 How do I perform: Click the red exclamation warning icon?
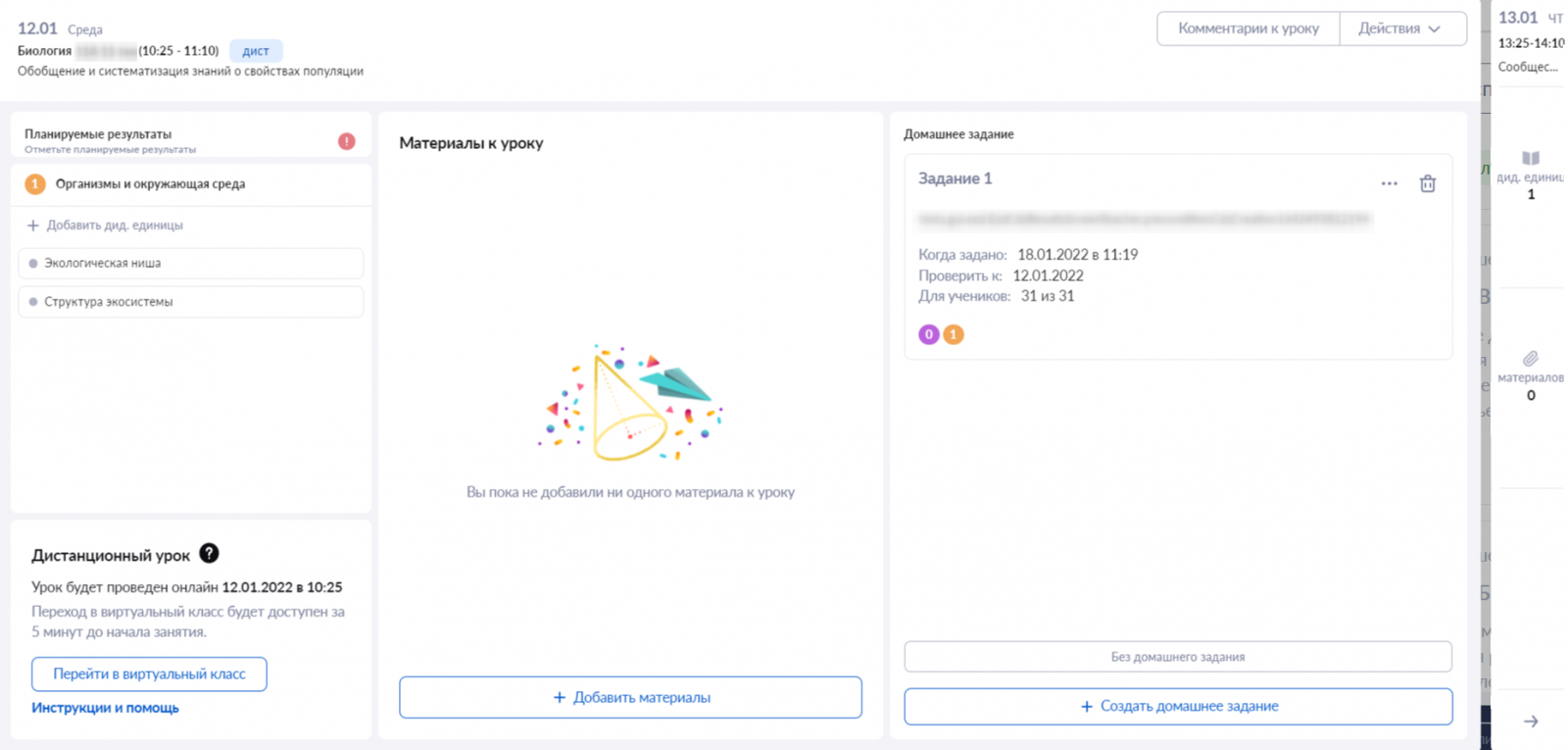pos(347,141)
